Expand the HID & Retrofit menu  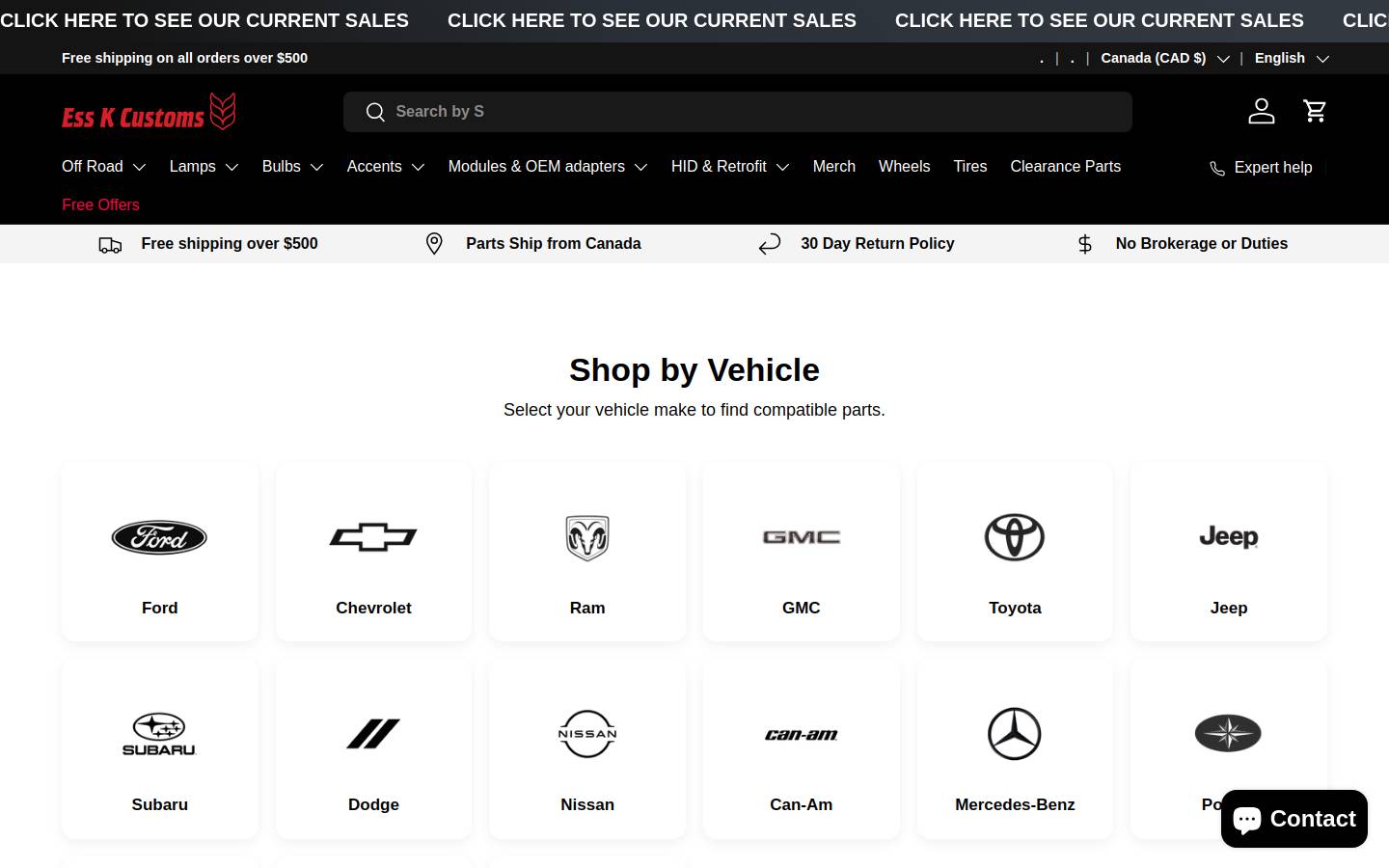[730, 167]
